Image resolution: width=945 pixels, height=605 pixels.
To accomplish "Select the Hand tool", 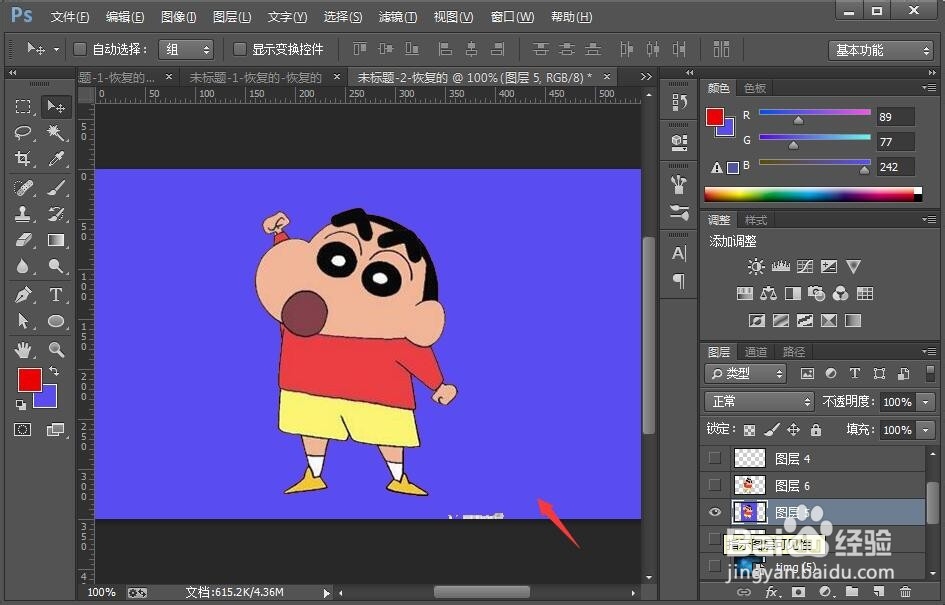I will point(23,350).
